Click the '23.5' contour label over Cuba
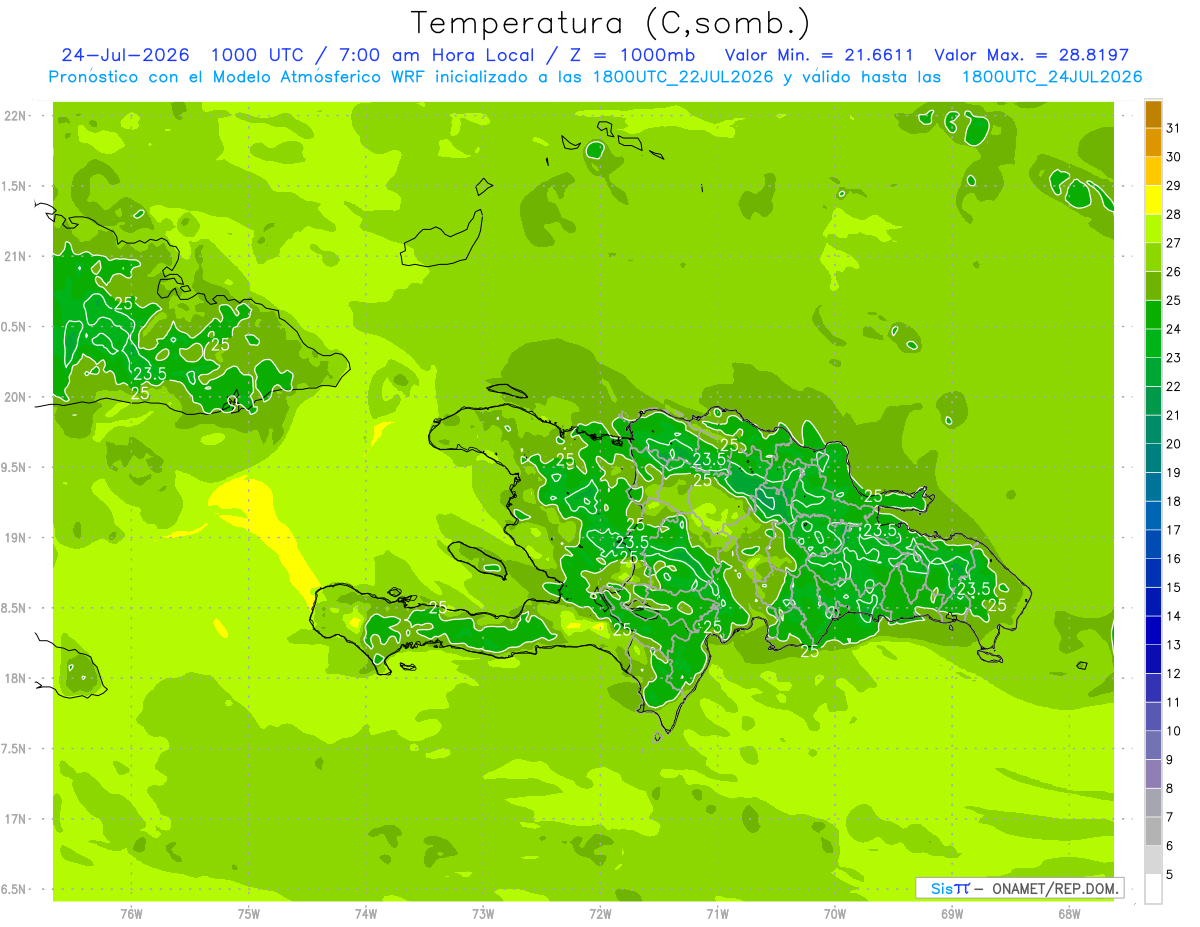The width and height of the screenshot is (1200, 927). point(149,374)
